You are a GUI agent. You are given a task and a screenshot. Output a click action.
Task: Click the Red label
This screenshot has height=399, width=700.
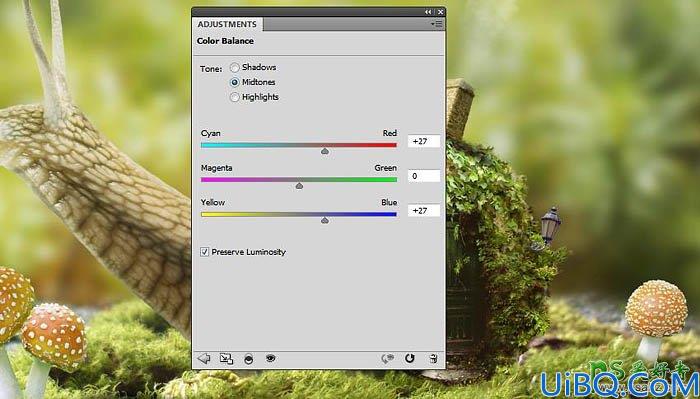[x=390, y=133]
